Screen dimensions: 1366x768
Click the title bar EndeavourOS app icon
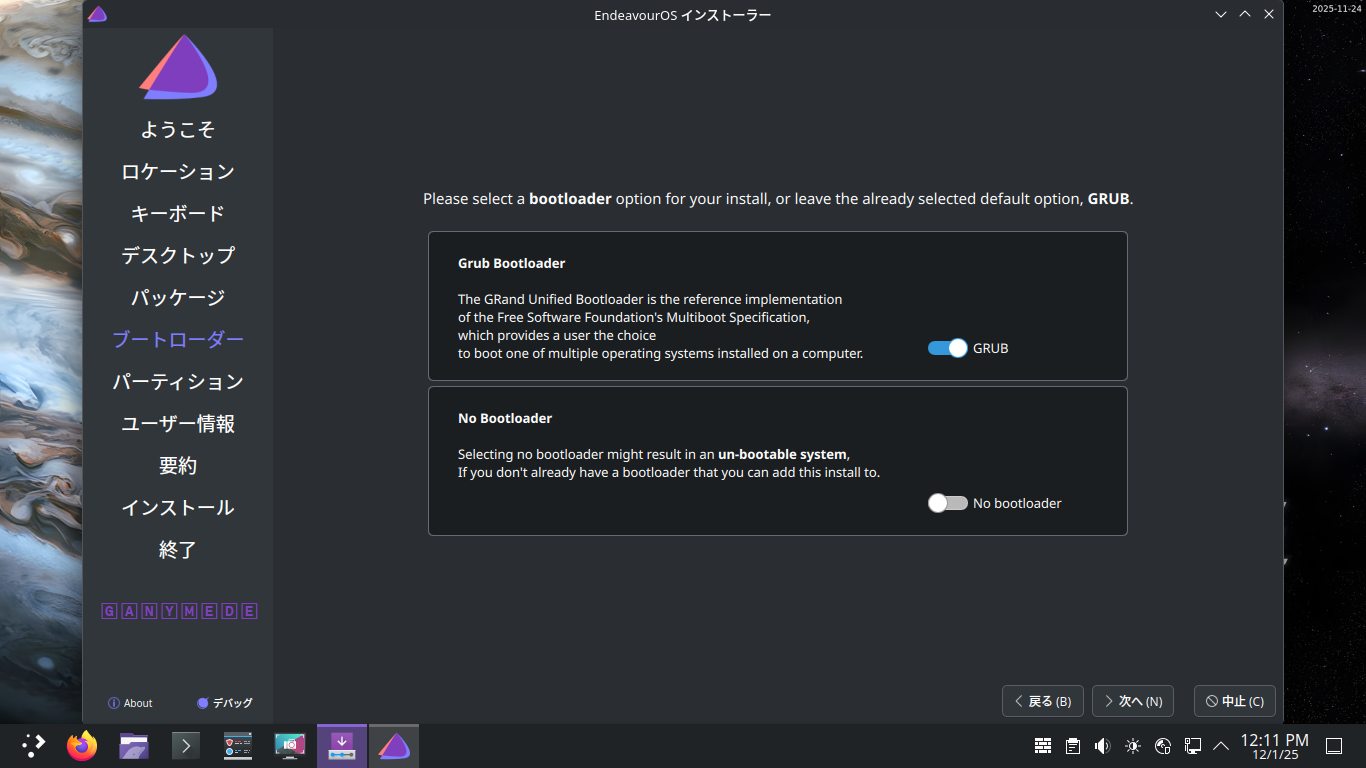click(x=97, y=14)
